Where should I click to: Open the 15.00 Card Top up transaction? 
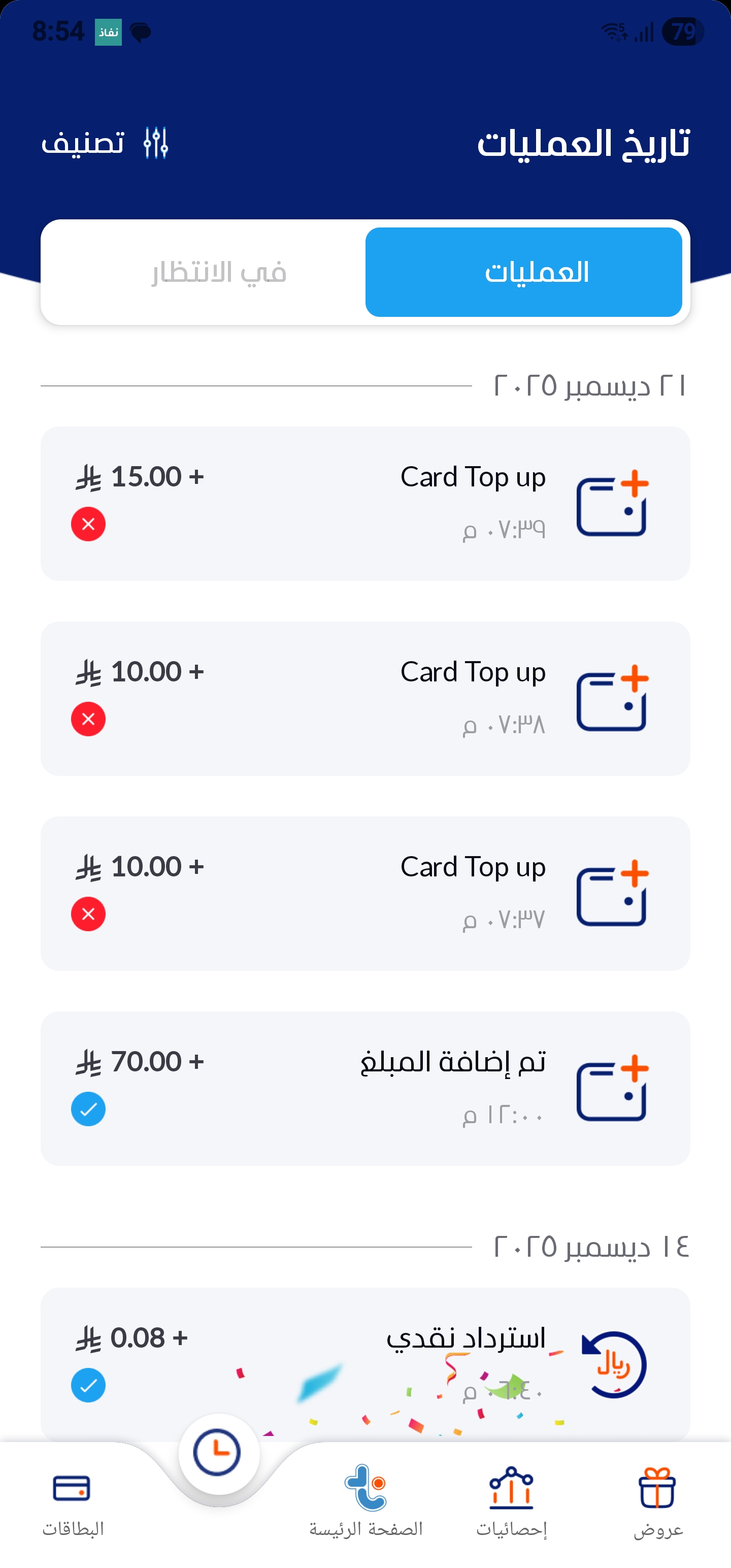(365, 503)
